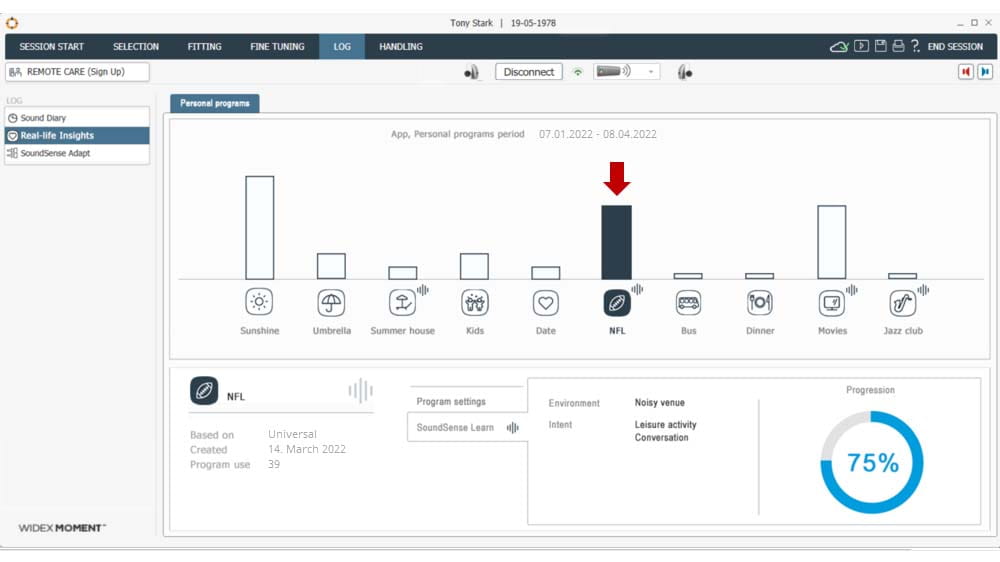The width and height of the screenshot is (1000, 562).
Task: Select the Bus program icon
Action: click(688, 302)
